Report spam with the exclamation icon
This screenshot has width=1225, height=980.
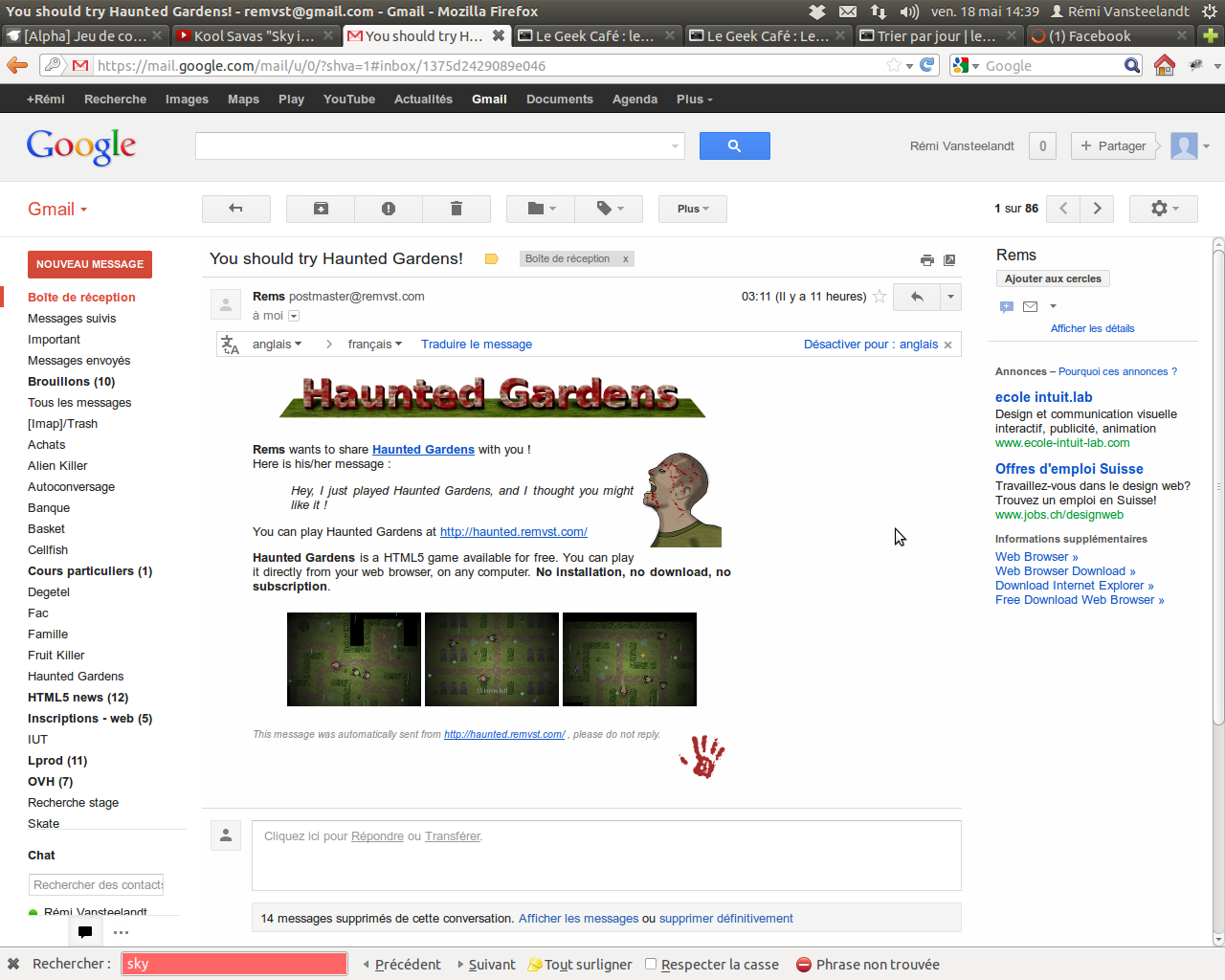coord(389,209)
